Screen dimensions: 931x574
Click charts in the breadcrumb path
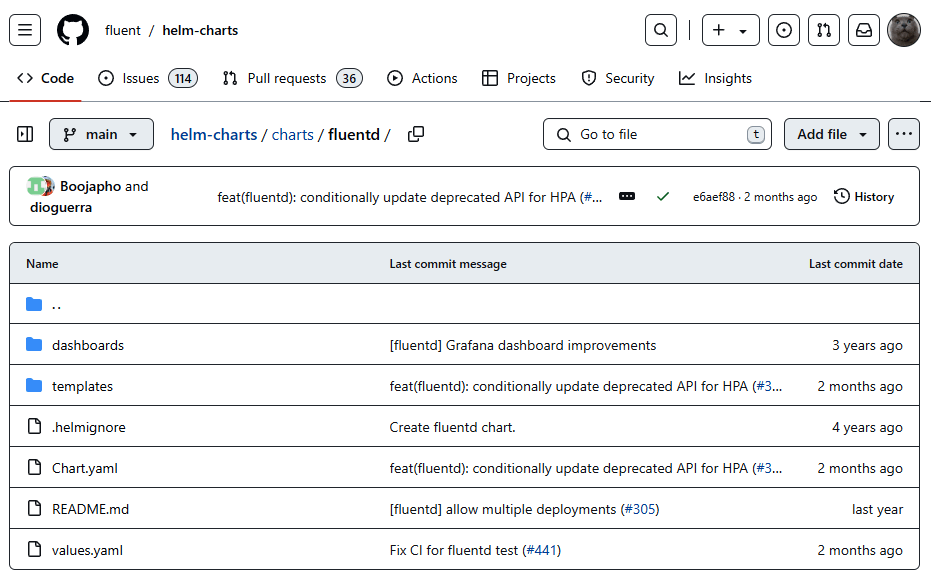click(x=293, y=135)
